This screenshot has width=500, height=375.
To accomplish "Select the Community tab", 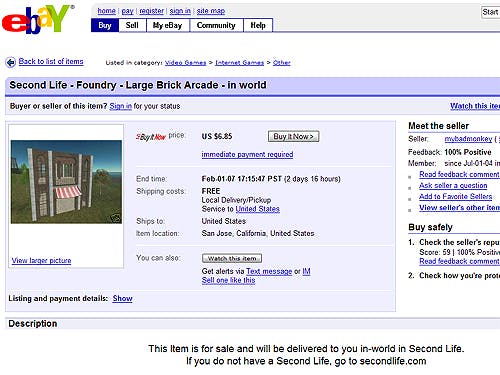I will (x=216, y=25).
